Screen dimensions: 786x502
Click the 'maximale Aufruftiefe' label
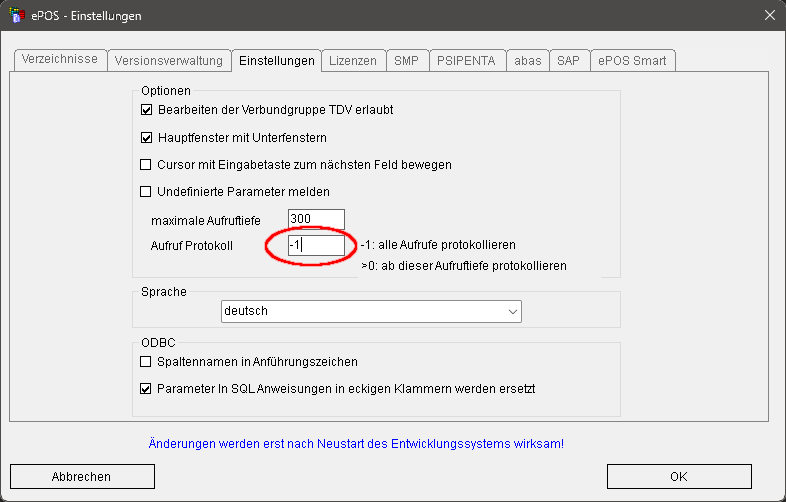(206, 221)
